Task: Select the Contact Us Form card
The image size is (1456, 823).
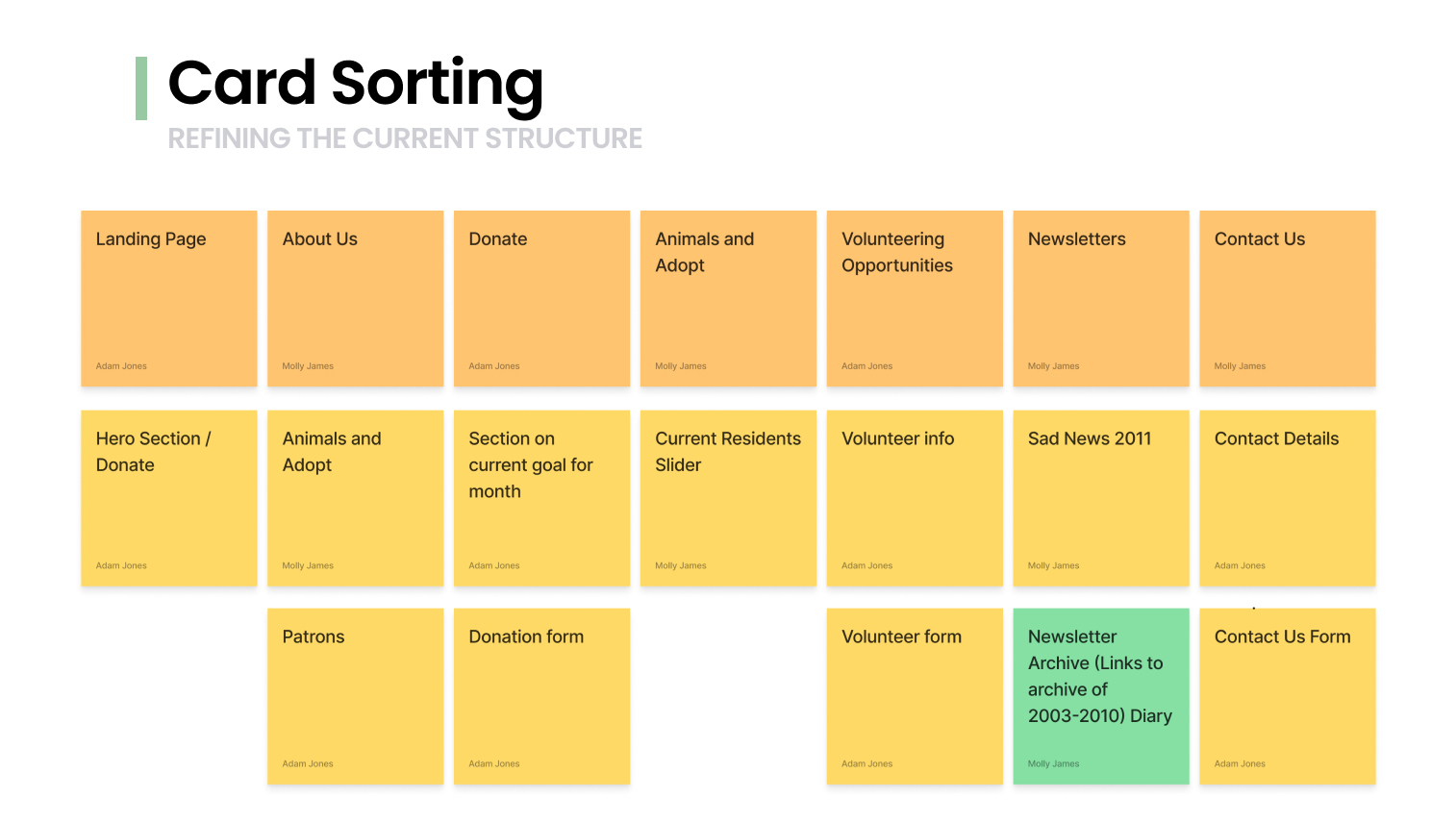Action: [x=1288, y=696]
